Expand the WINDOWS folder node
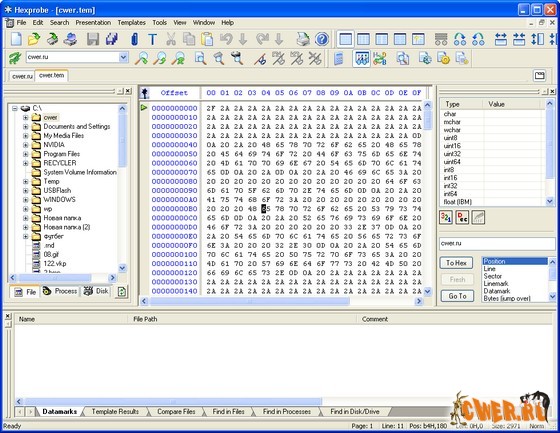The height and width of the screenshot is (433, 560). (26, 200)
